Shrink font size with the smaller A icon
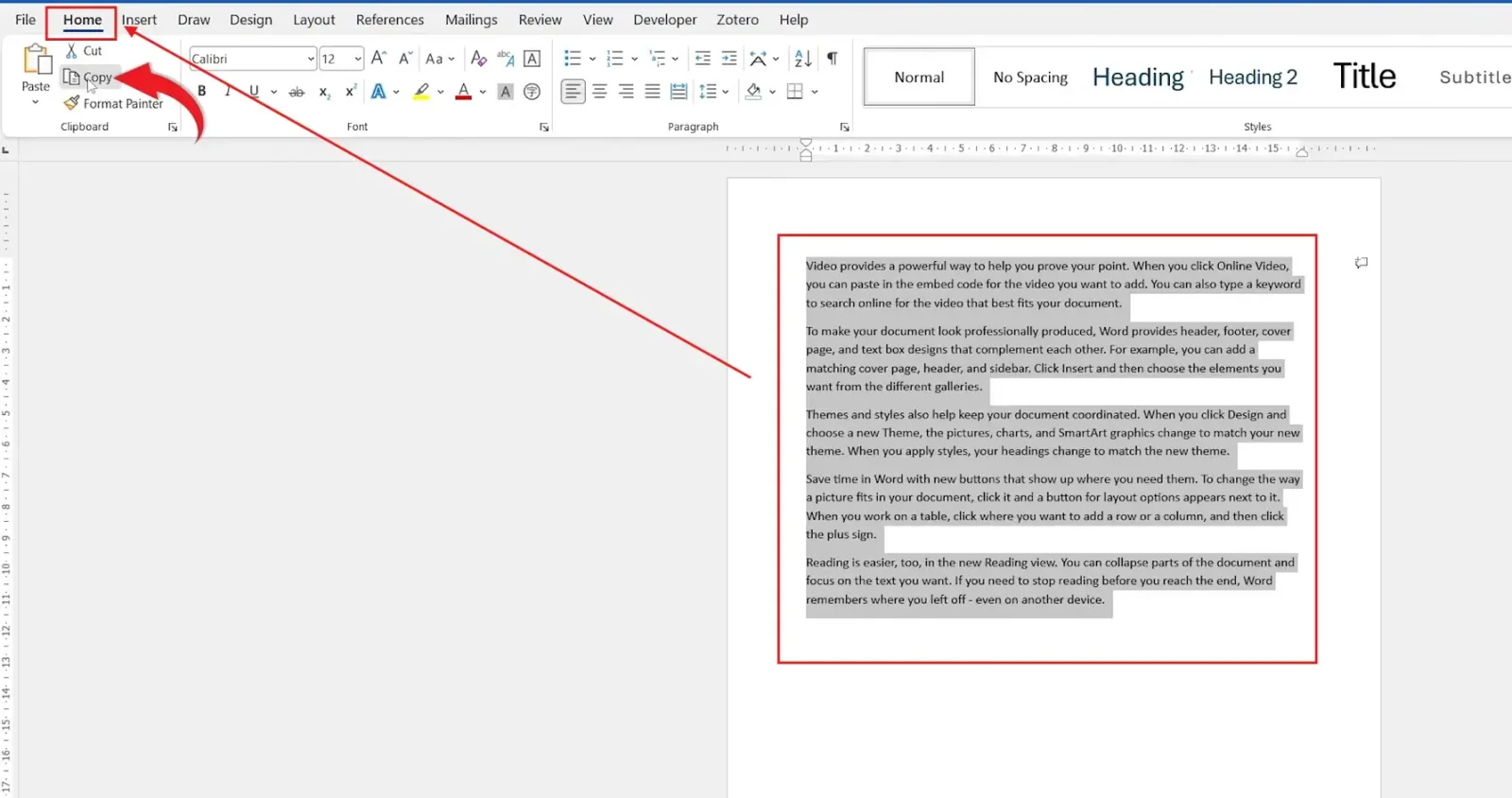 [404, 59]
